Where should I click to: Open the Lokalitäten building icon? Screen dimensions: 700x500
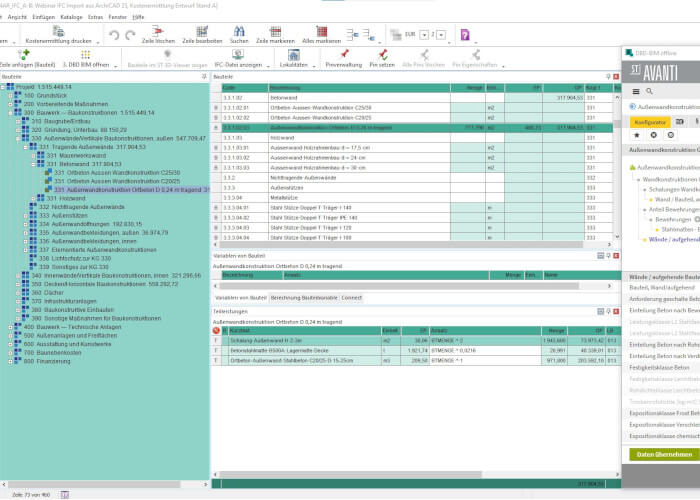(293, 55)
